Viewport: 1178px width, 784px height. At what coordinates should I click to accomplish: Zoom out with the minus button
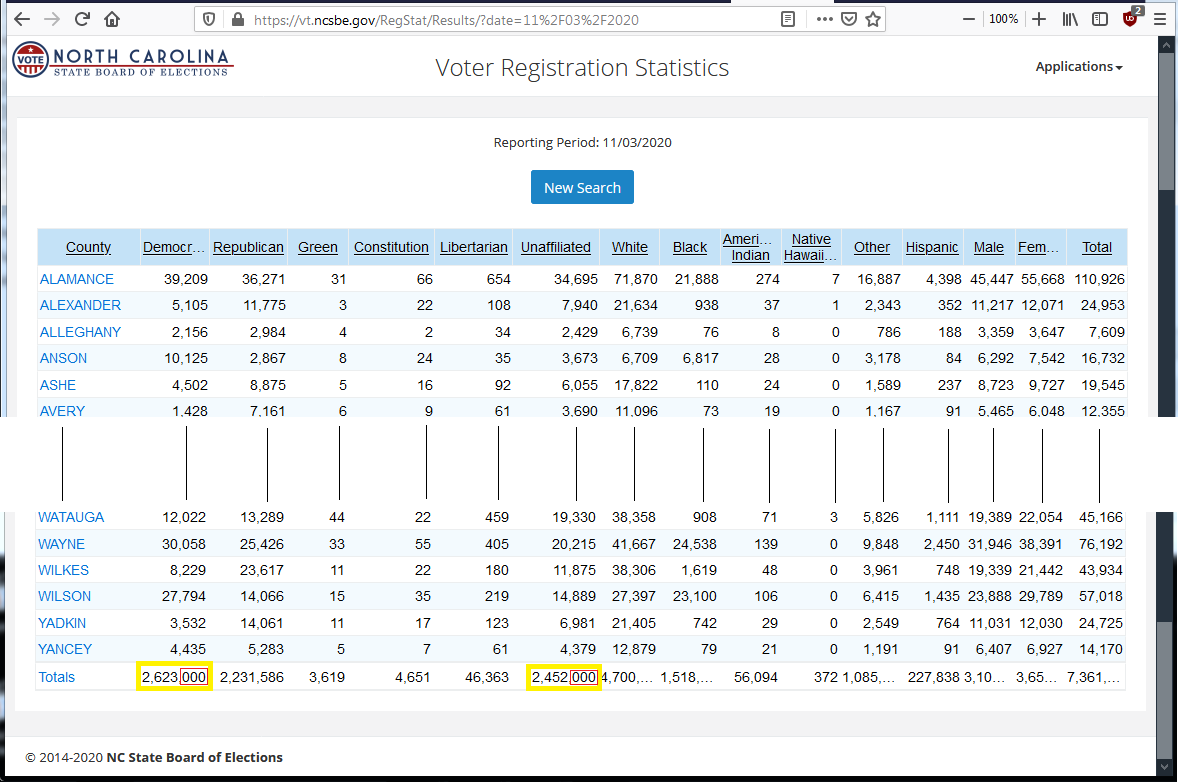tap(969, 20)
